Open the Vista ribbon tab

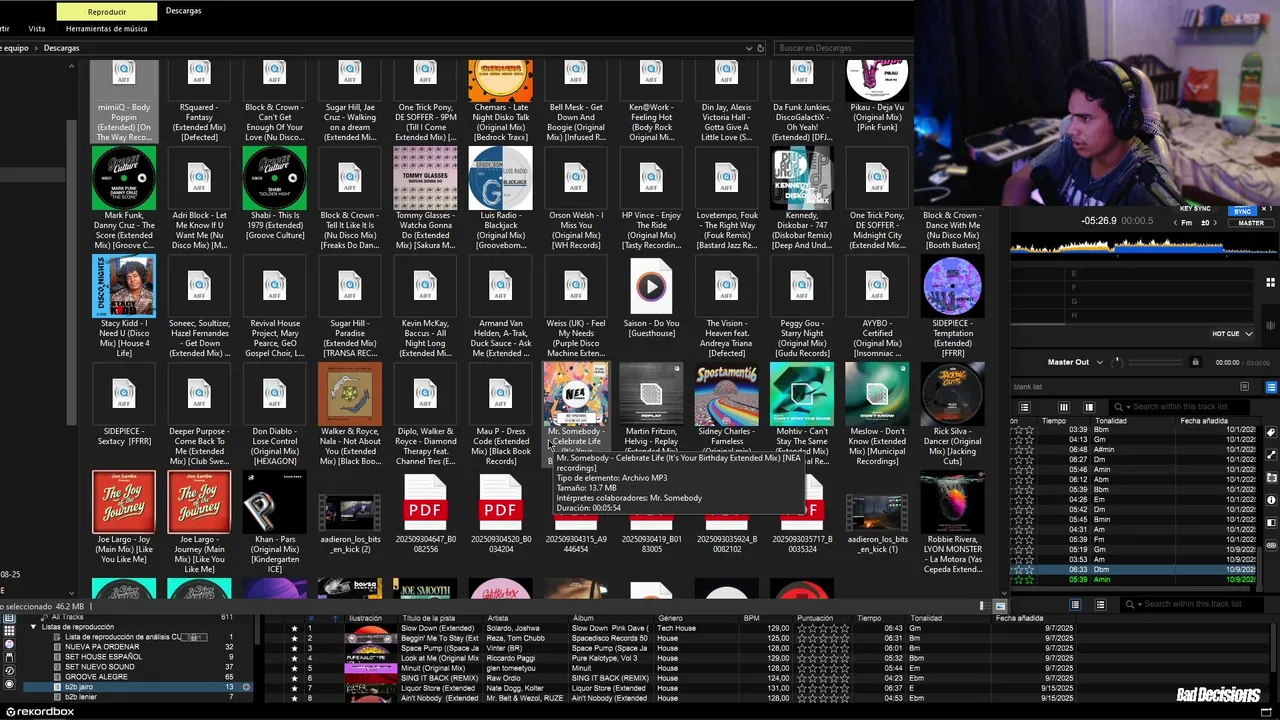point(37,29)
